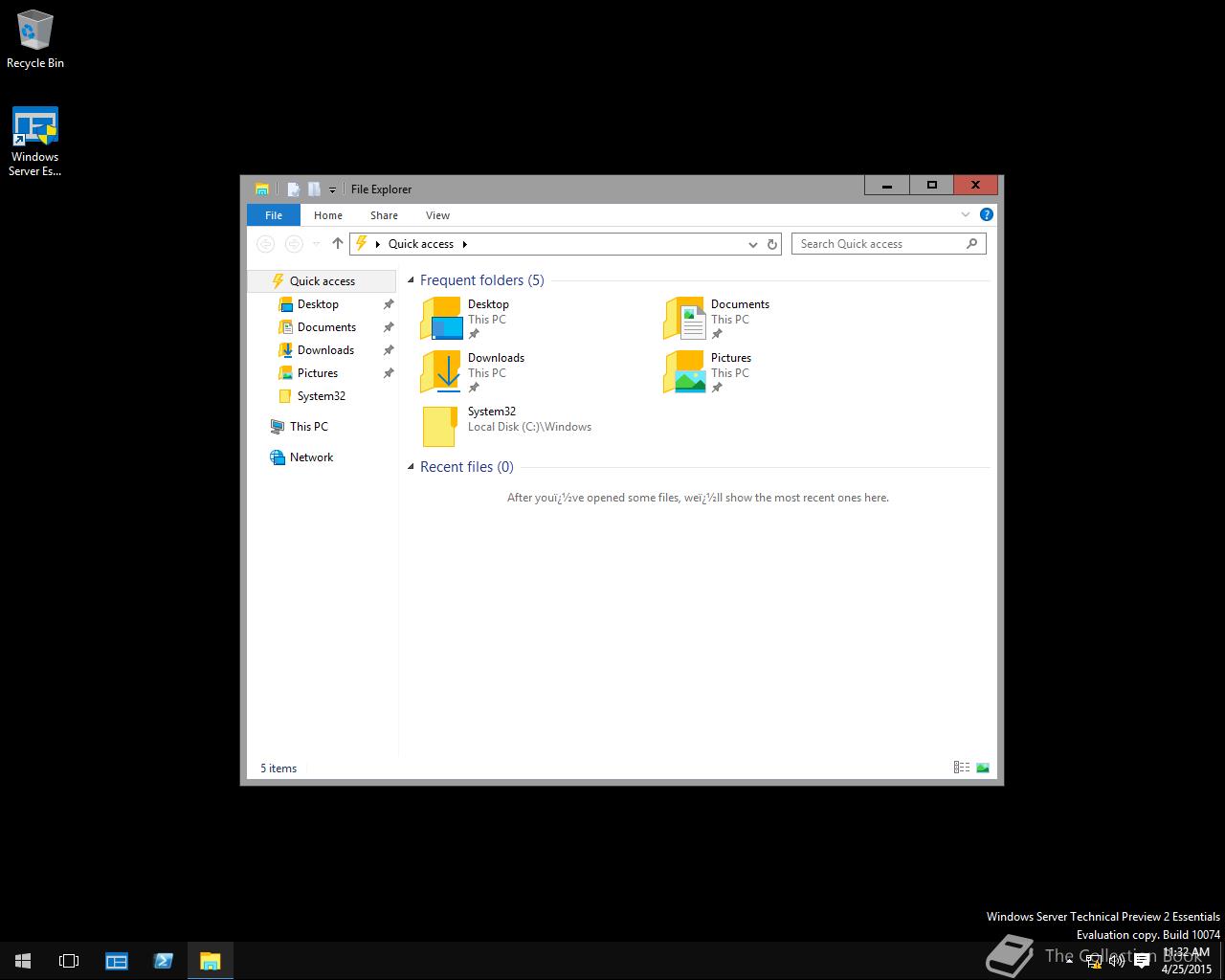The image size is (1225, 980).
Task: Switch to Large icons view via status bar icon
Action: tap(983, 768)
